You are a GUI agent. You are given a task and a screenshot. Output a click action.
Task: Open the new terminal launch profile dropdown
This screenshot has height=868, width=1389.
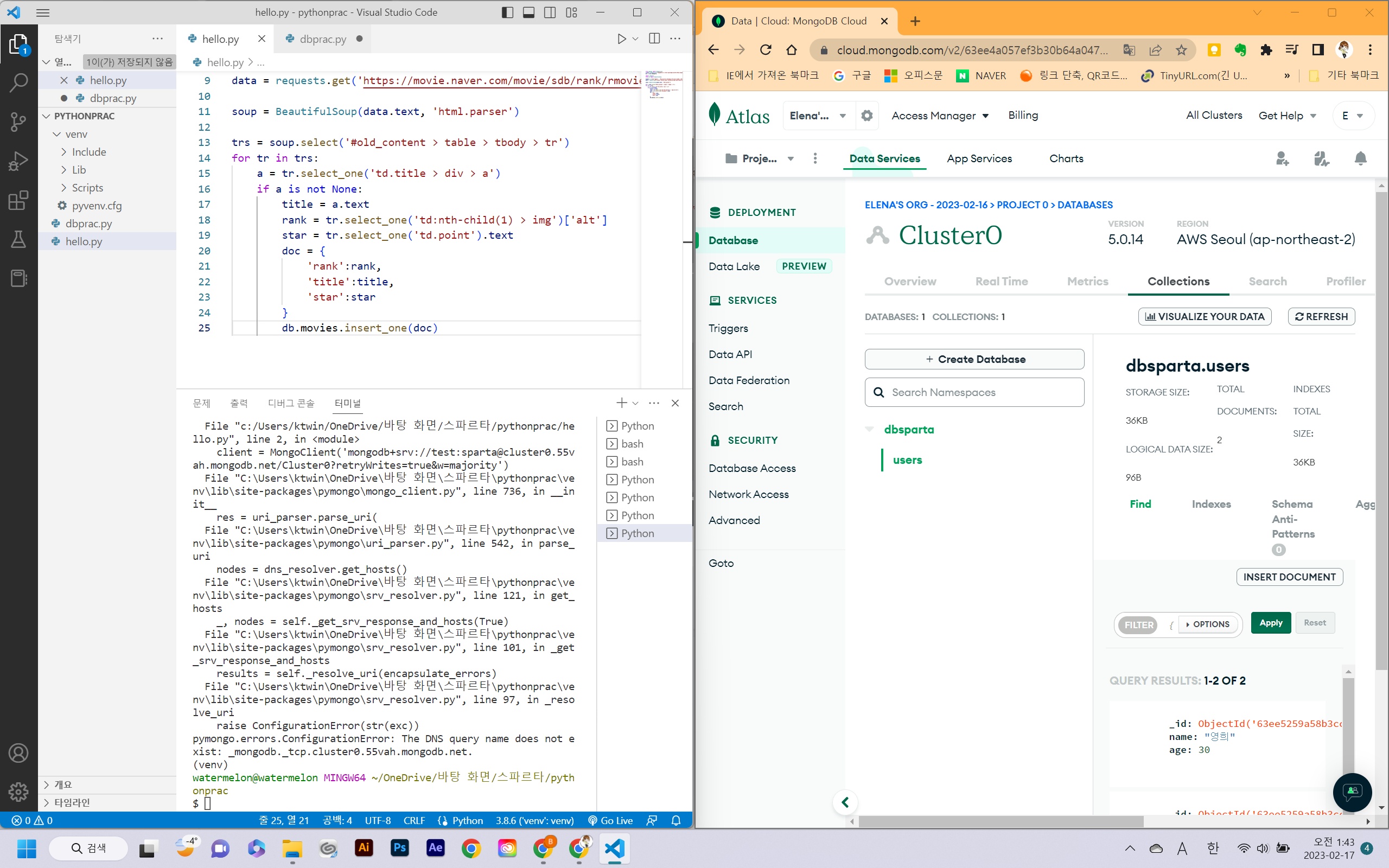coord(635,403)
